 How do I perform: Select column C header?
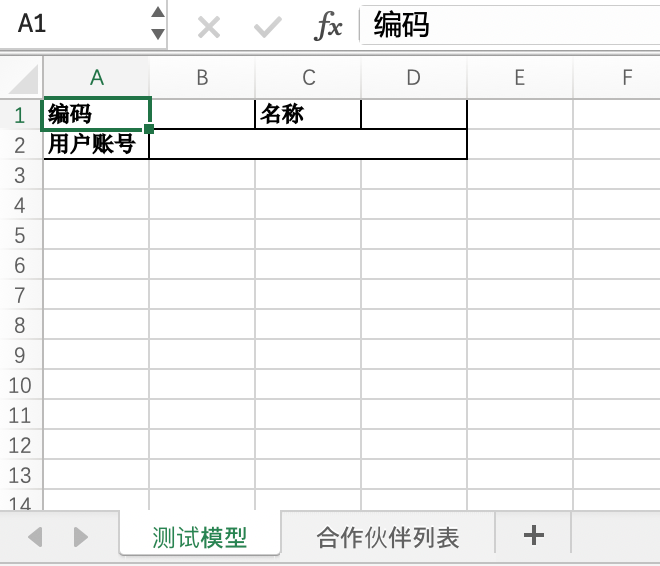click(x=308, y=78)
